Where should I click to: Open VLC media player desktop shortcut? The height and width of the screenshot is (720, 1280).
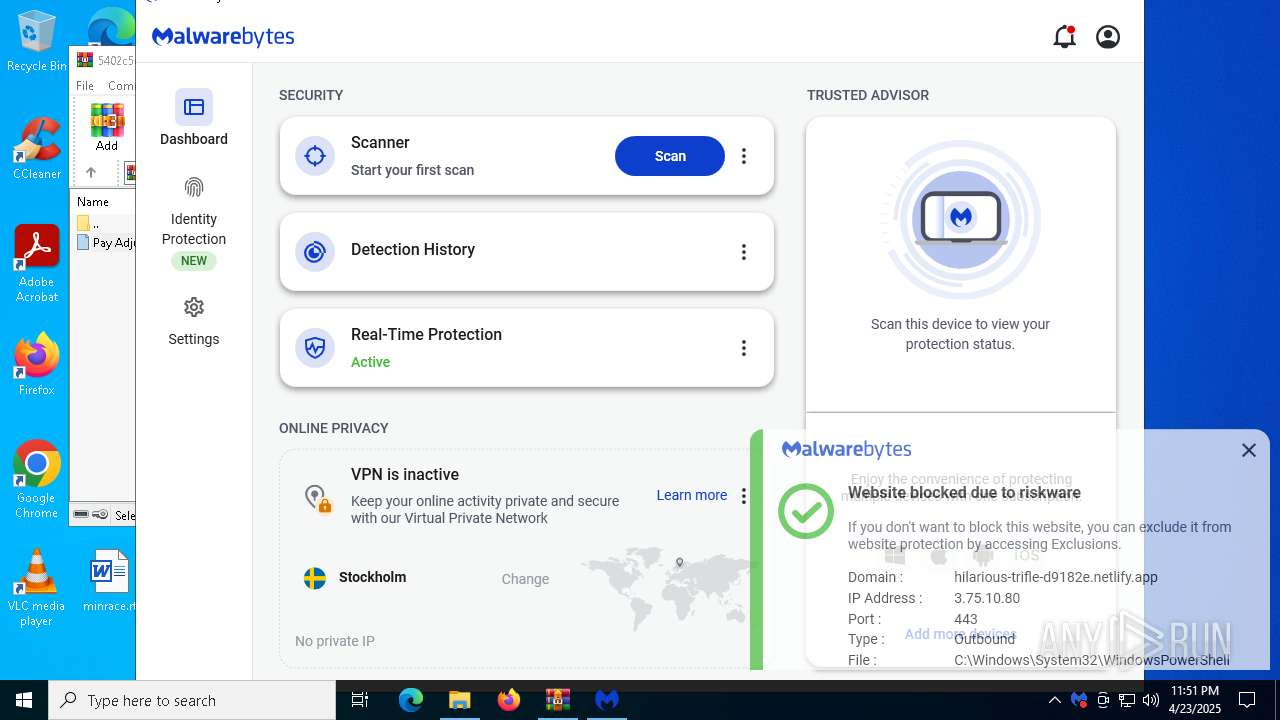tap(37, 587)
